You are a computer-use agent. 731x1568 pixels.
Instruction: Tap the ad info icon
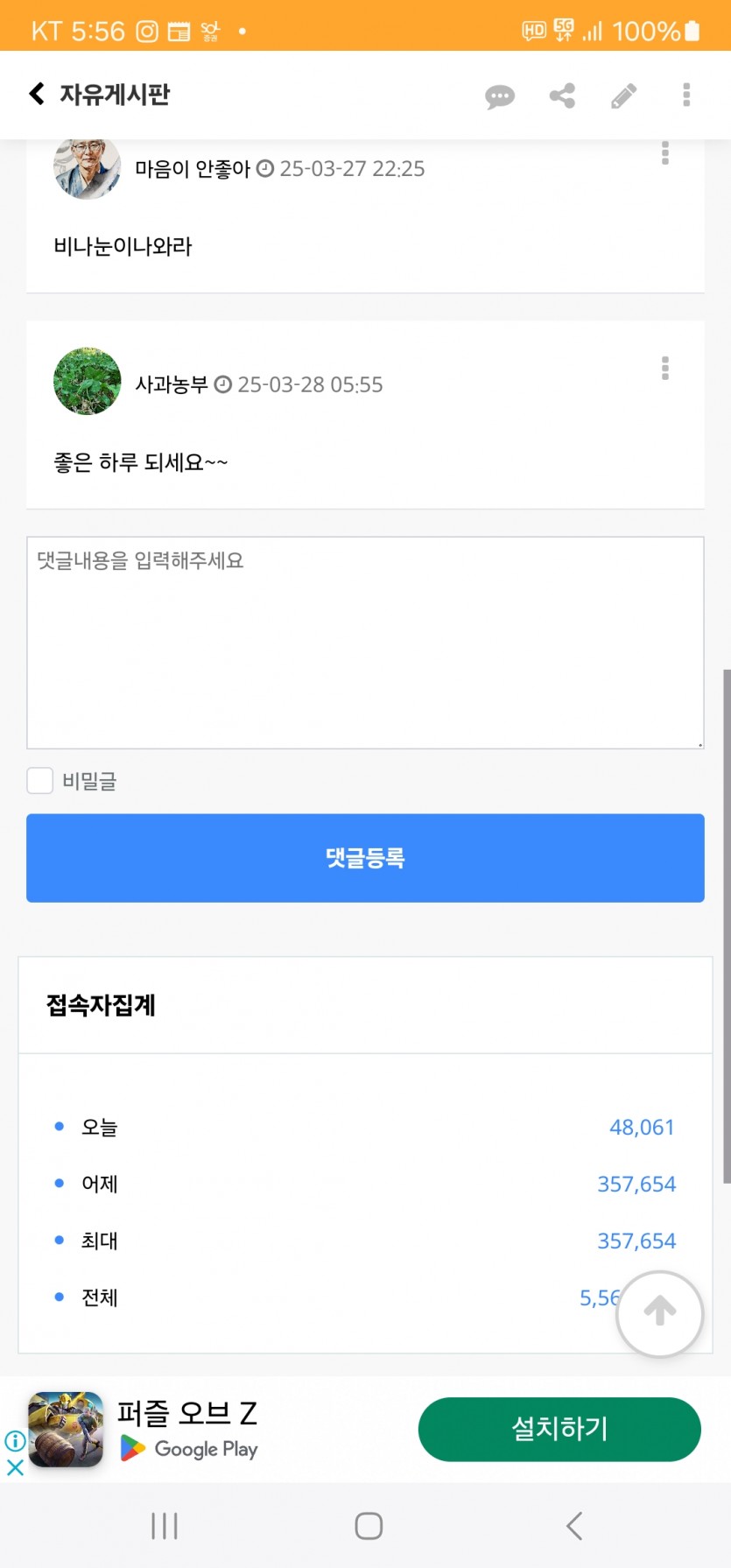(x=15, y=1441)
